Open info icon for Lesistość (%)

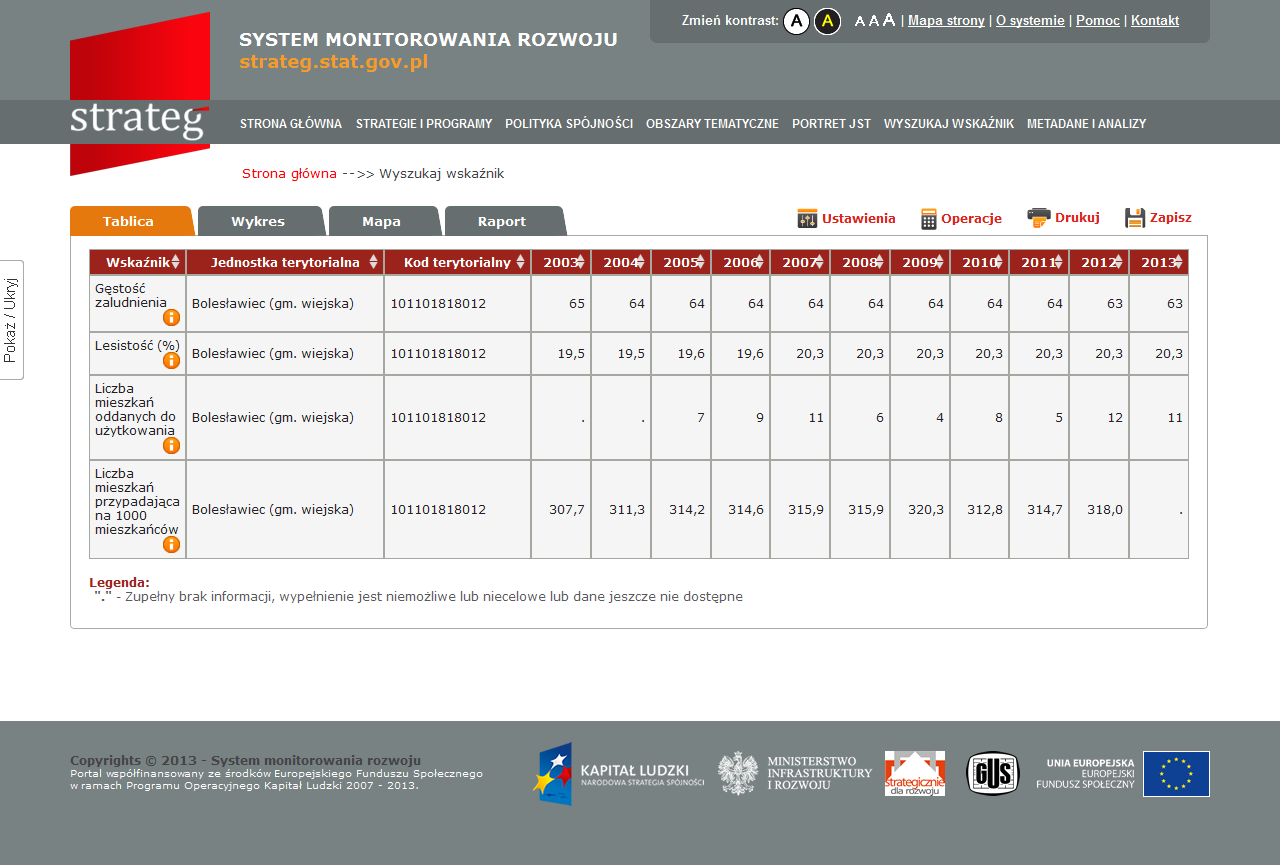click(171, 361)
